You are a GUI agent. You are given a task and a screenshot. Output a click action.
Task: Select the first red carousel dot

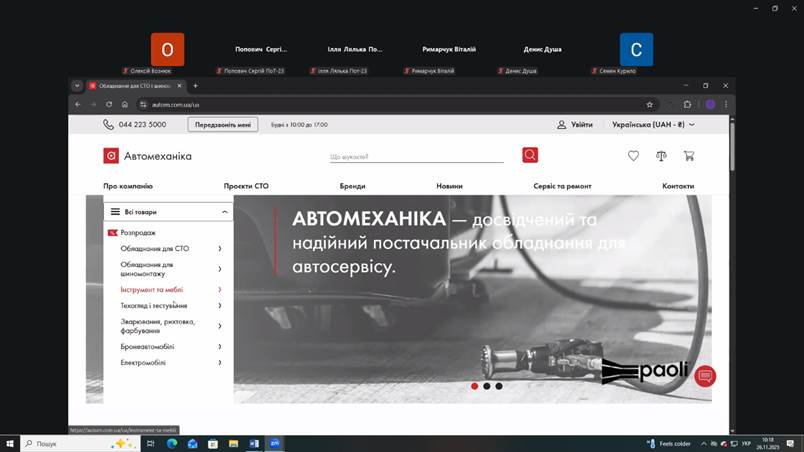[474, 386]
